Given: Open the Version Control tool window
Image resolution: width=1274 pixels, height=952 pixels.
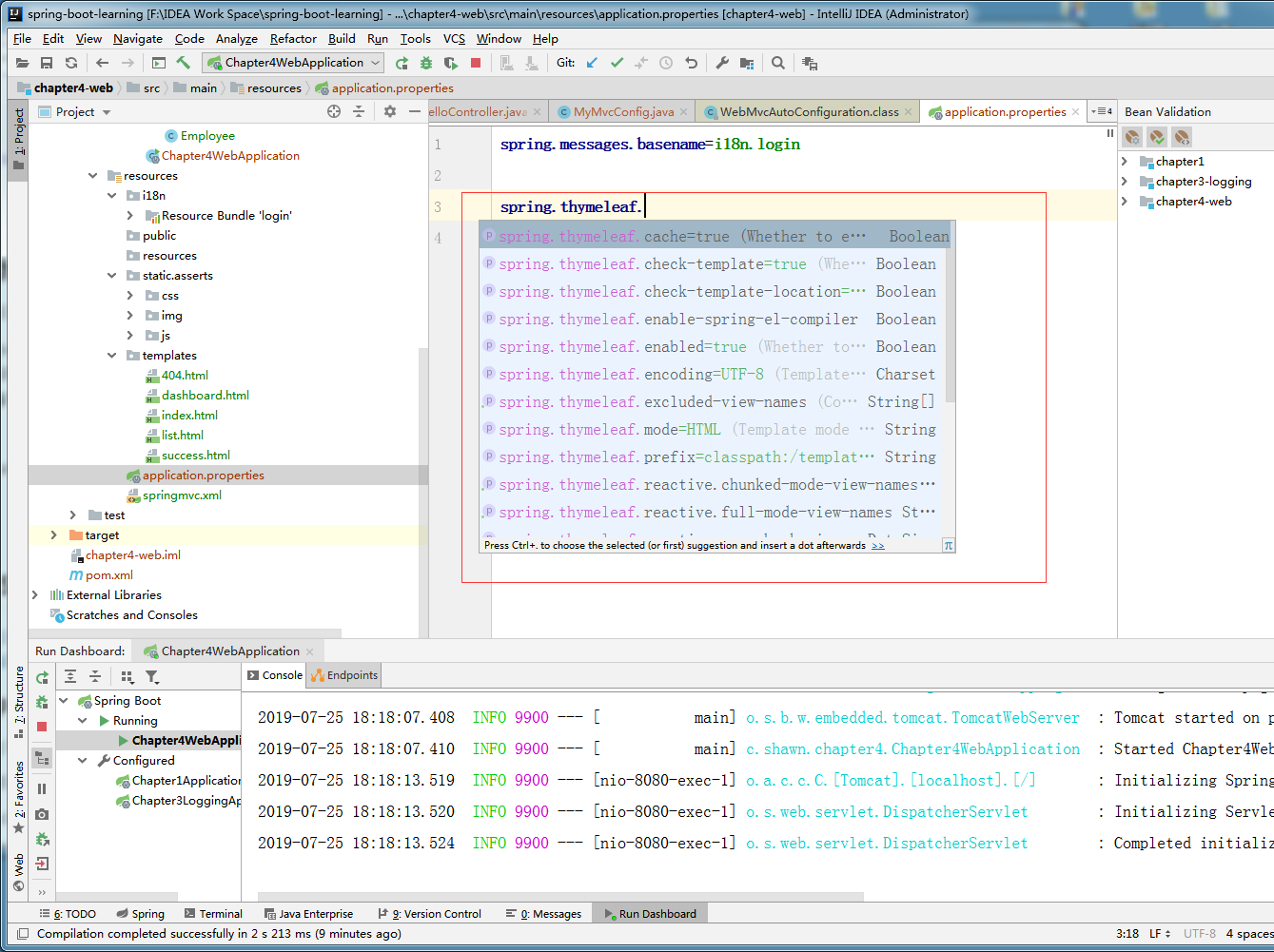Looking at the screenshot, I should coord(429,914).
